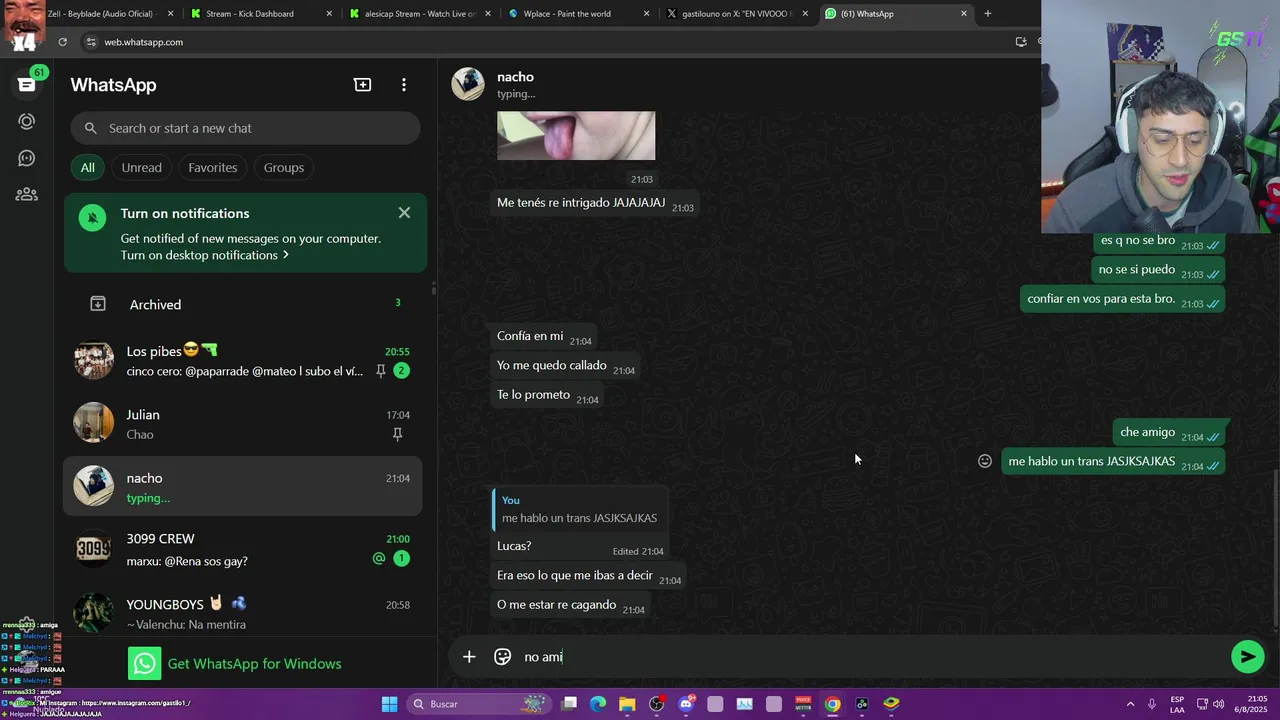This screenshot has width=1280, height=720.
Task: Show hidden system tray icons chevron
Action: click(x=1131, y=704)
